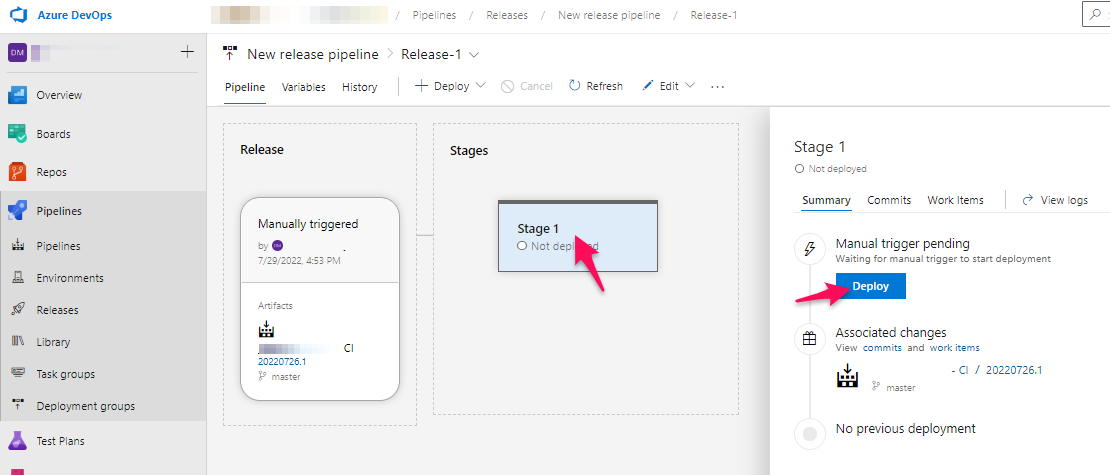
Task: Switch to the Pipeline tab
Action: pos(245,87)
